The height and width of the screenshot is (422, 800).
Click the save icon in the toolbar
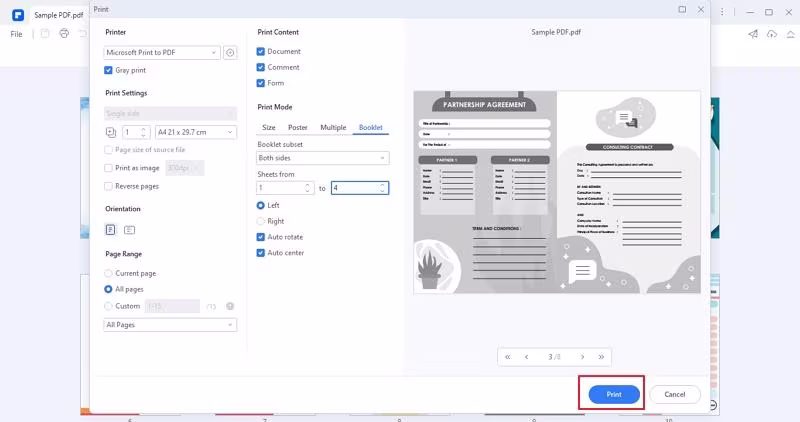point(45,34)
